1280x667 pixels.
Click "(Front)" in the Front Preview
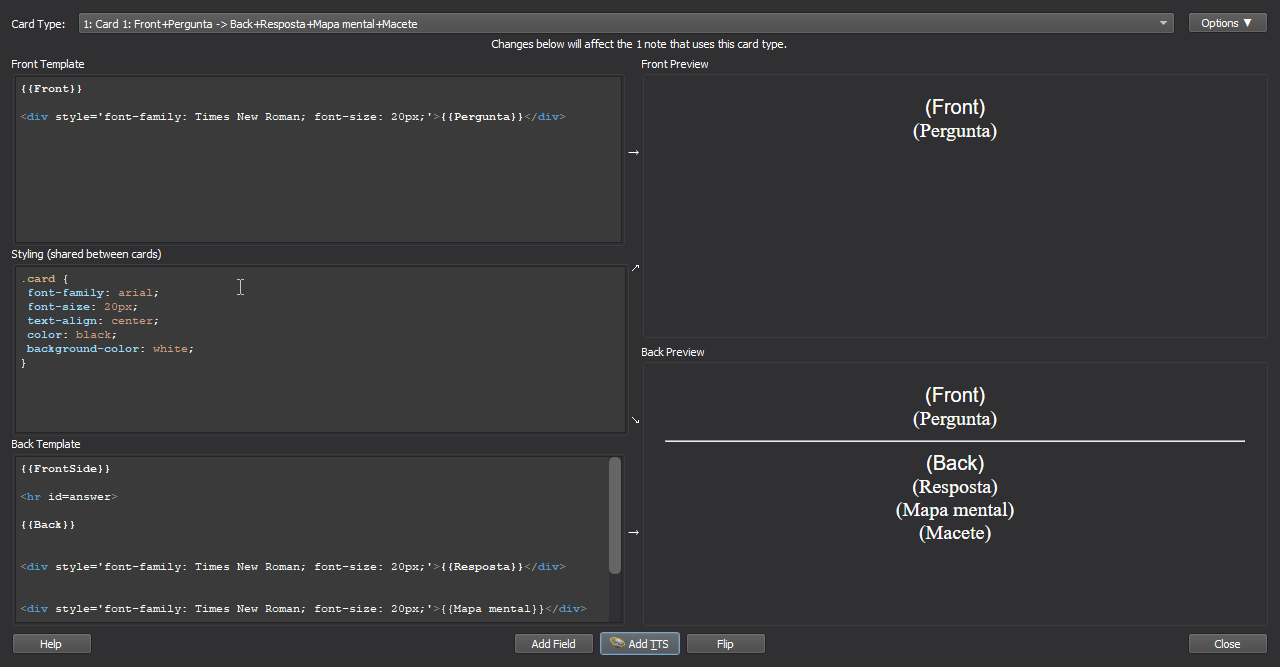(955, 107)
